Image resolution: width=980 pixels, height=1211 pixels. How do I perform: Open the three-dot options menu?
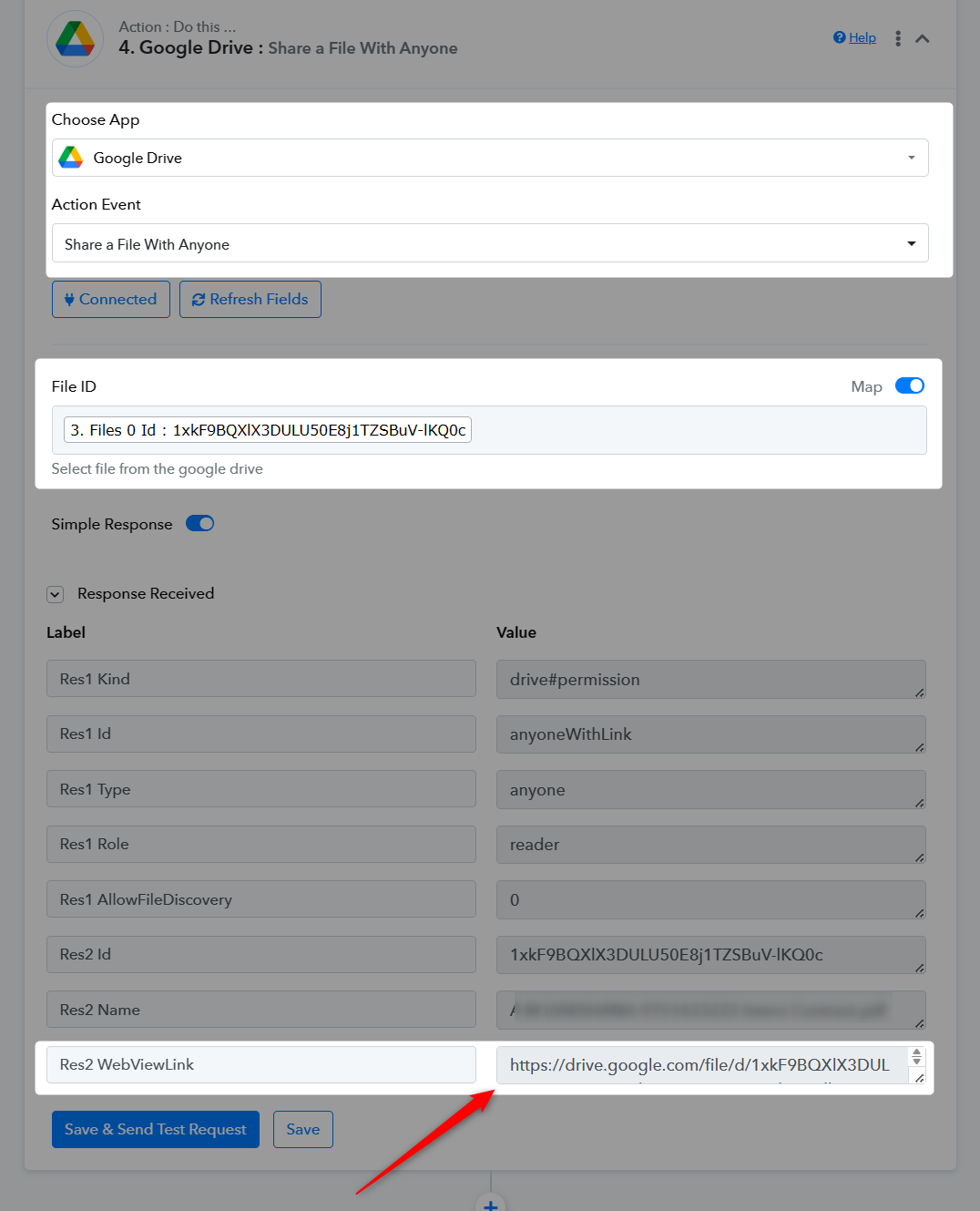point(898,38)
